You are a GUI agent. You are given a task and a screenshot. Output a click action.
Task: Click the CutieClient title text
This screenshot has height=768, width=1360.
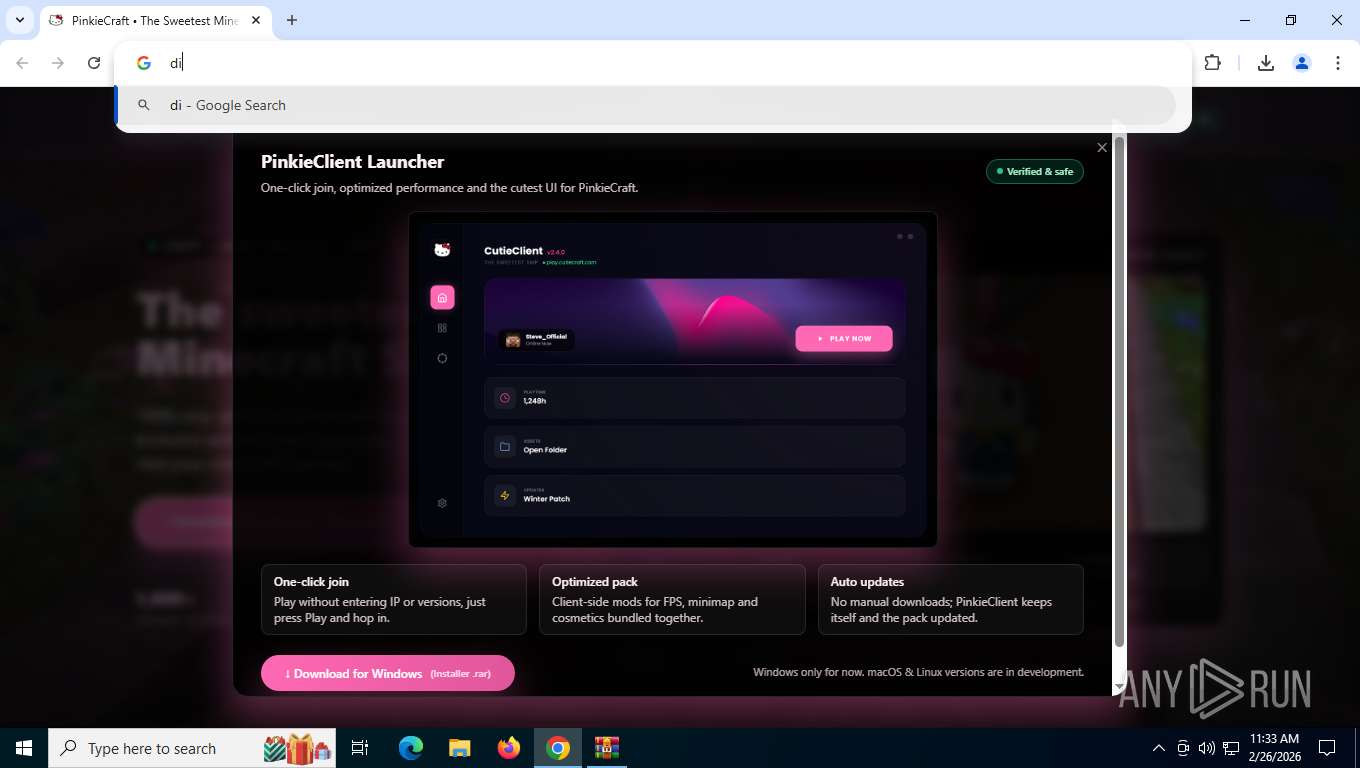513,251
